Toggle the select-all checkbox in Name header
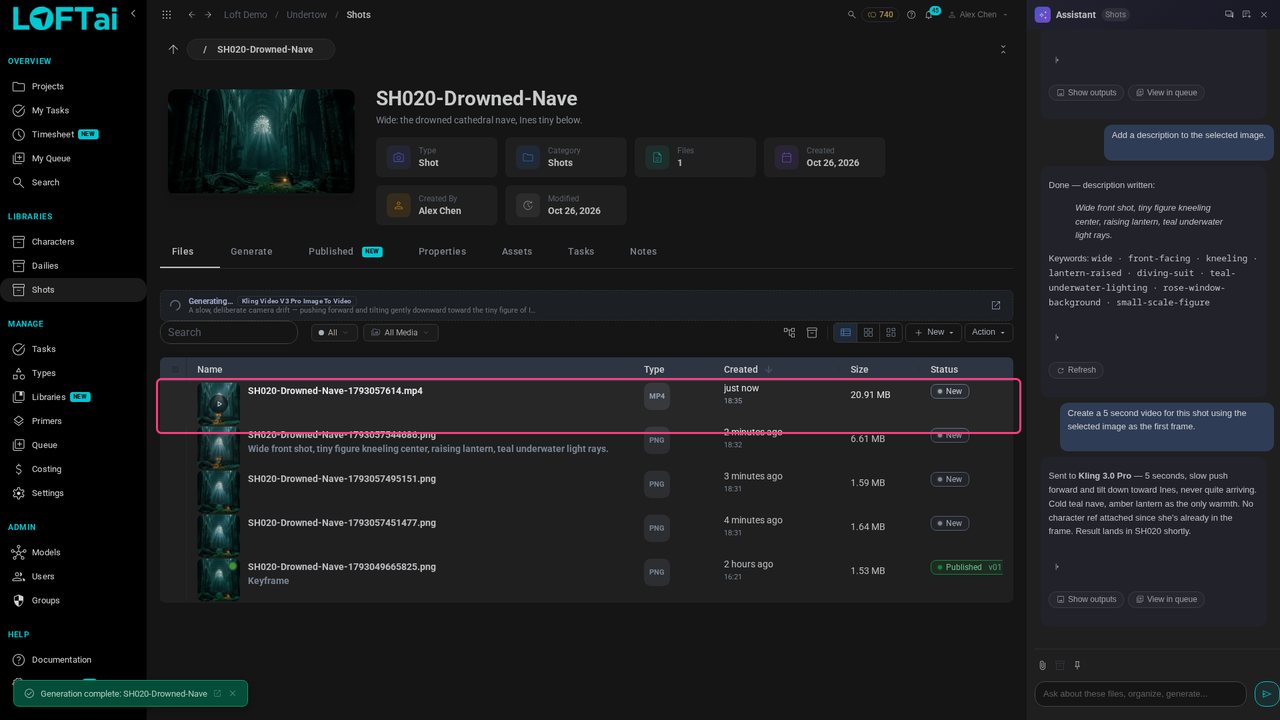The width and height of the screenshot is (1280, 720). tap(176, 369)
